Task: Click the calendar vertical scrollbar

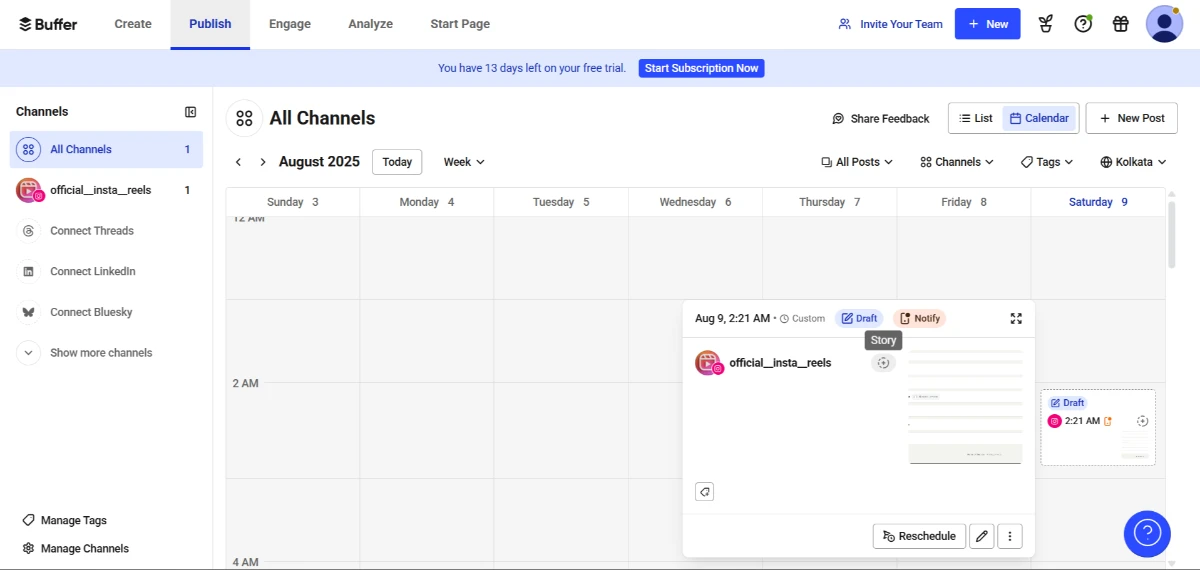Action: click(1173, 235)
